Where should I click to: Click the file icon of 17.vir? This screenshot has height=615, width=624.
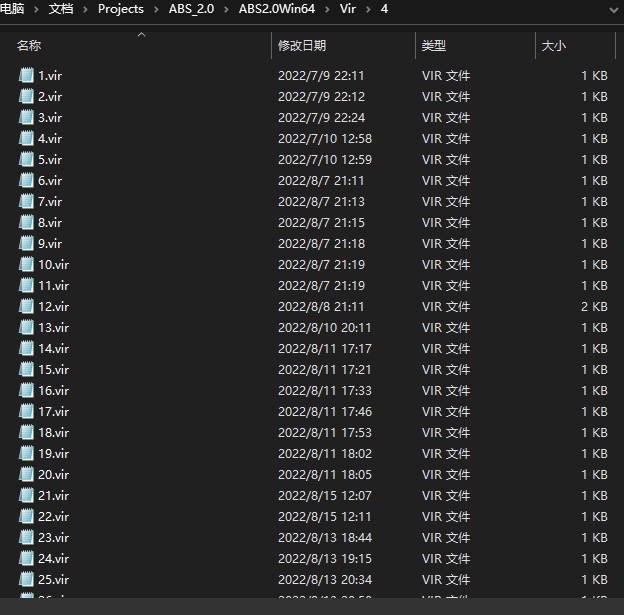click(26, 411)
